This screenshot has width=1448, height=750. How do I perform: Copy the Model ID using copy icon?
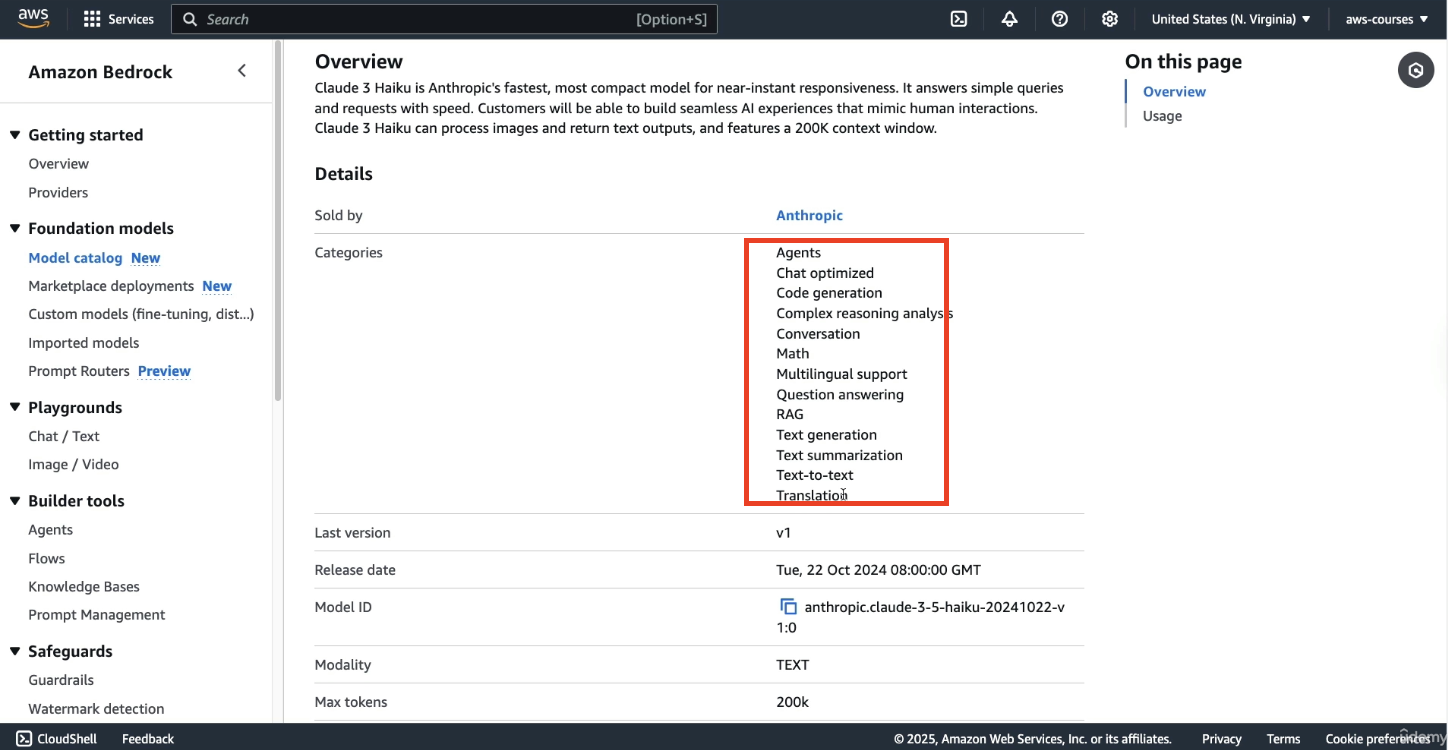pyautogui.click(x=788, y=607)
